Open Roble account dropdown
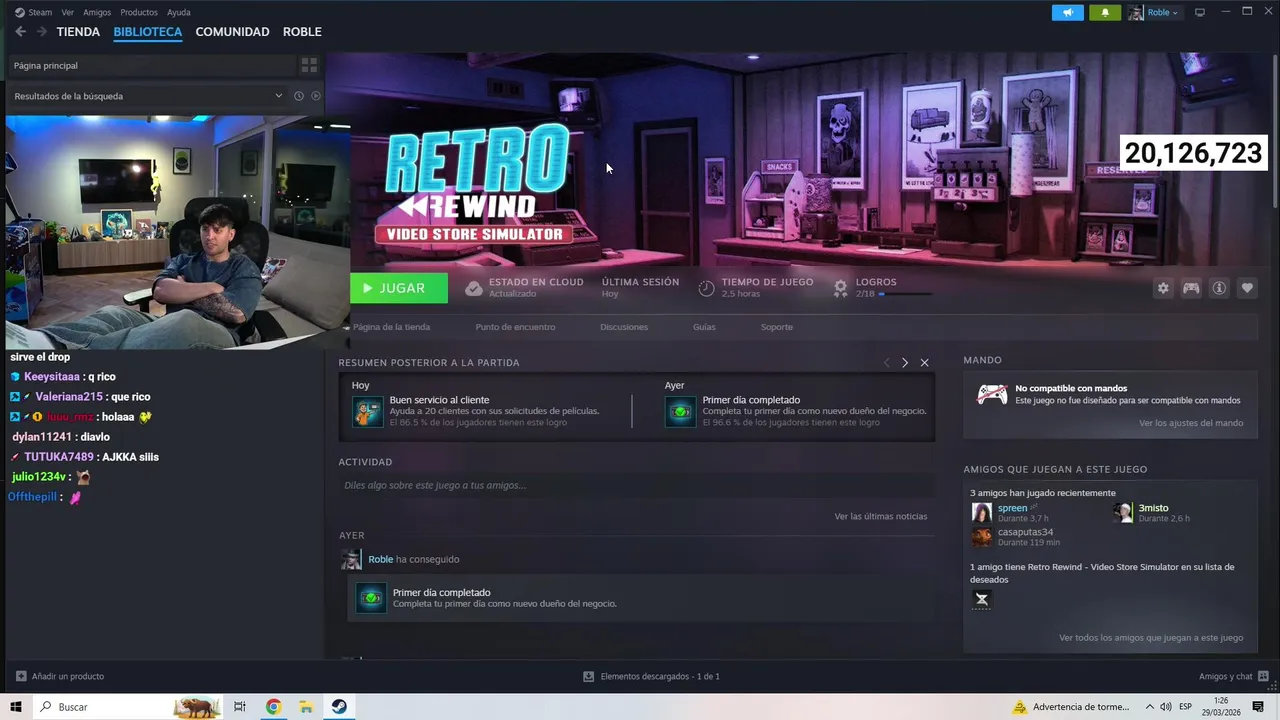Image resolution: width=1280 pixels, height=720 pixels. pos(1163,12)
